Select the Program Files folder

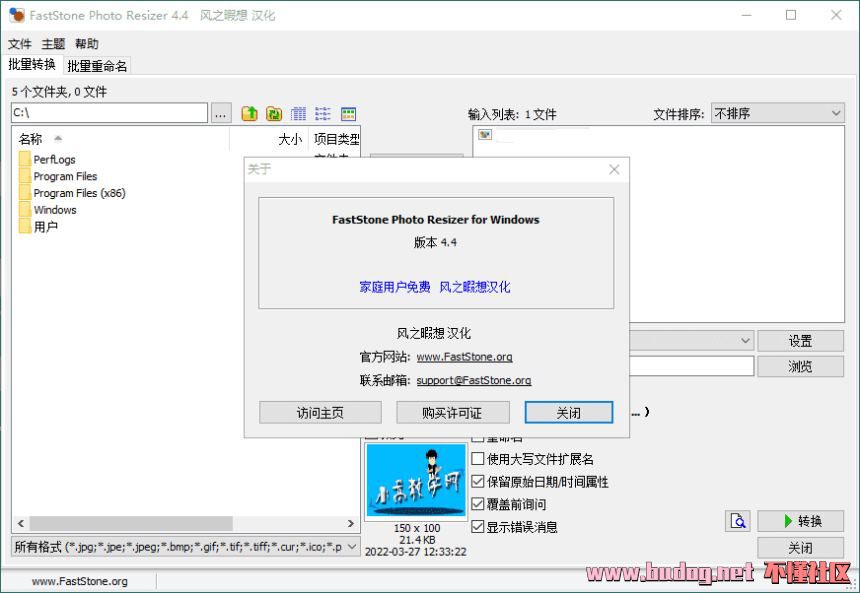[65, 176]
